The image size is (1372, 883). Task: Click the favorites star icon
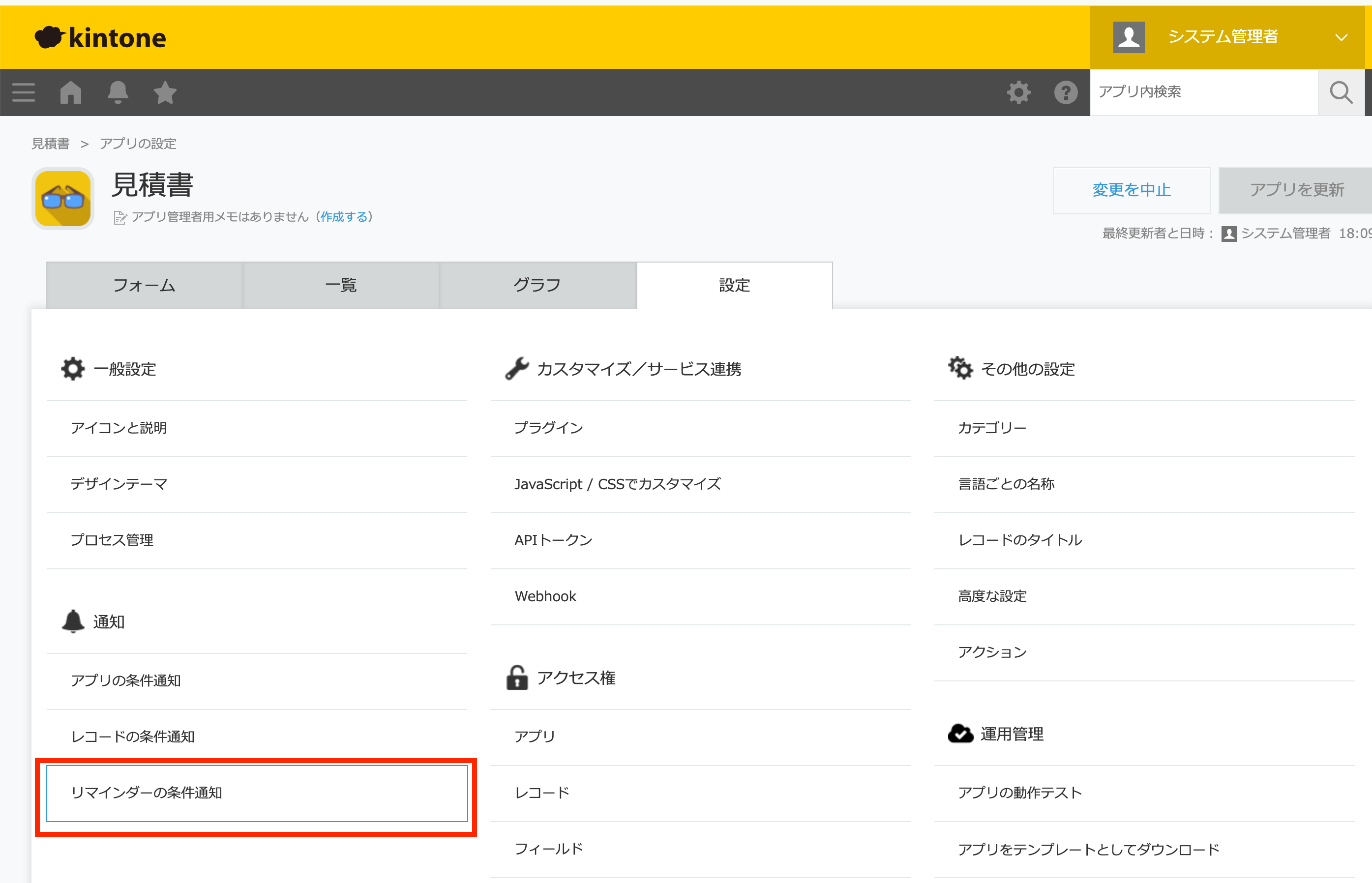click(x=165, y=92)
